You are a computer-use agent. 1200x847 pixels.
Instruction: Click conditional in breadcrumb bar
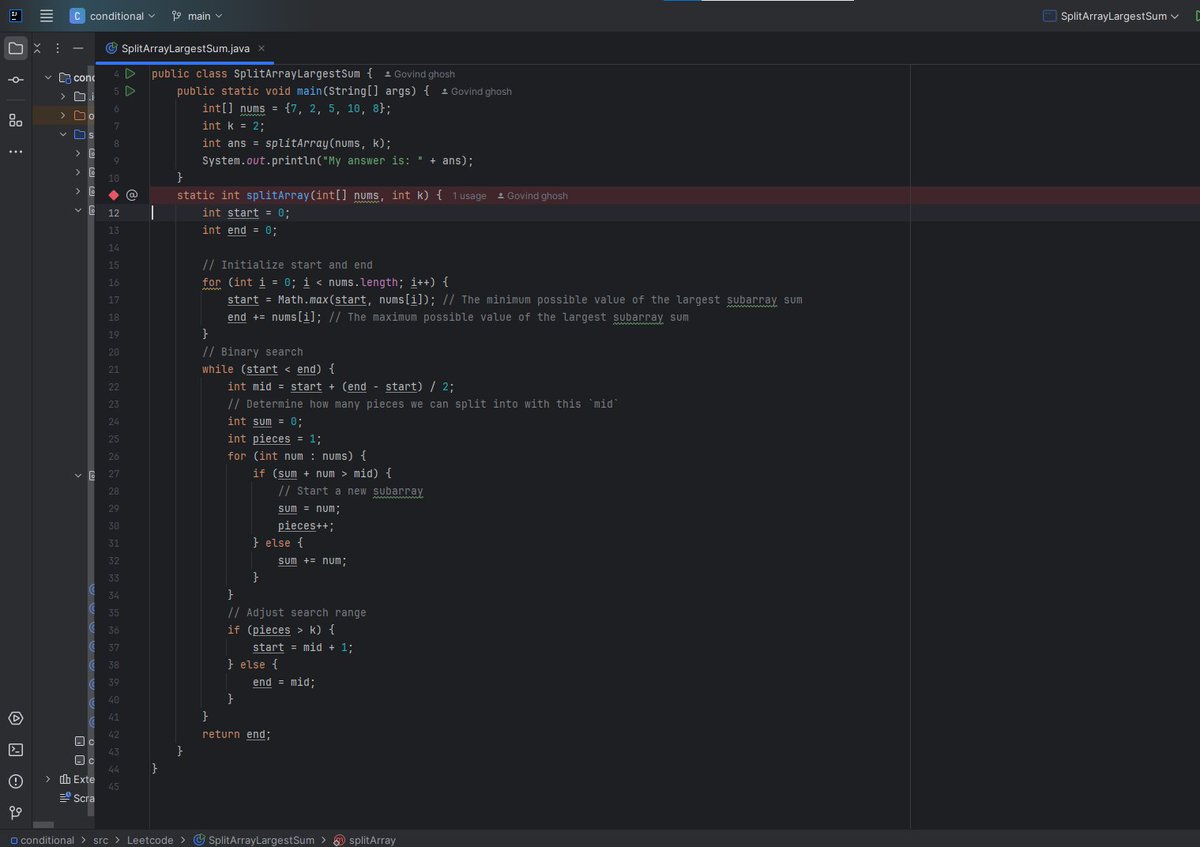41,840
